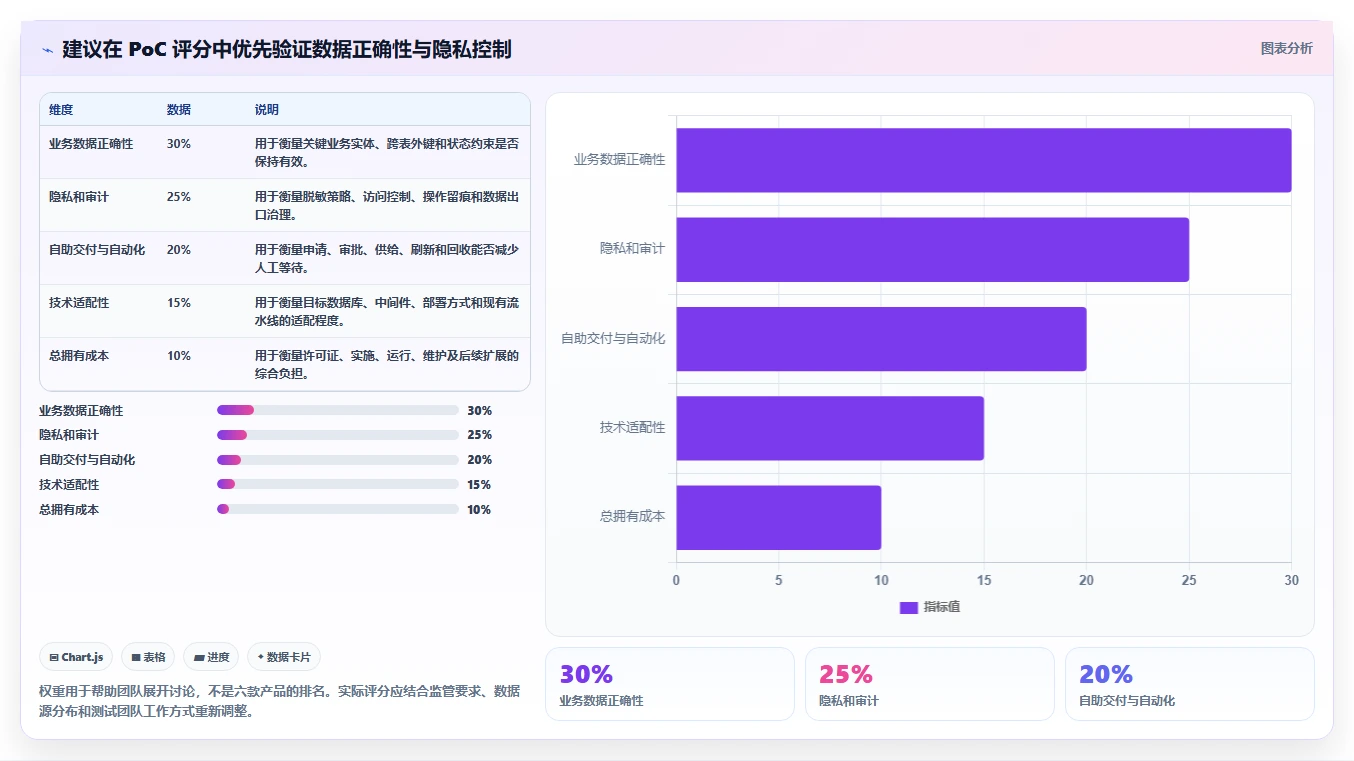Click the 技术适配性 chart bar
This screenshot has width=1354, height=761.
click(830, 428)
